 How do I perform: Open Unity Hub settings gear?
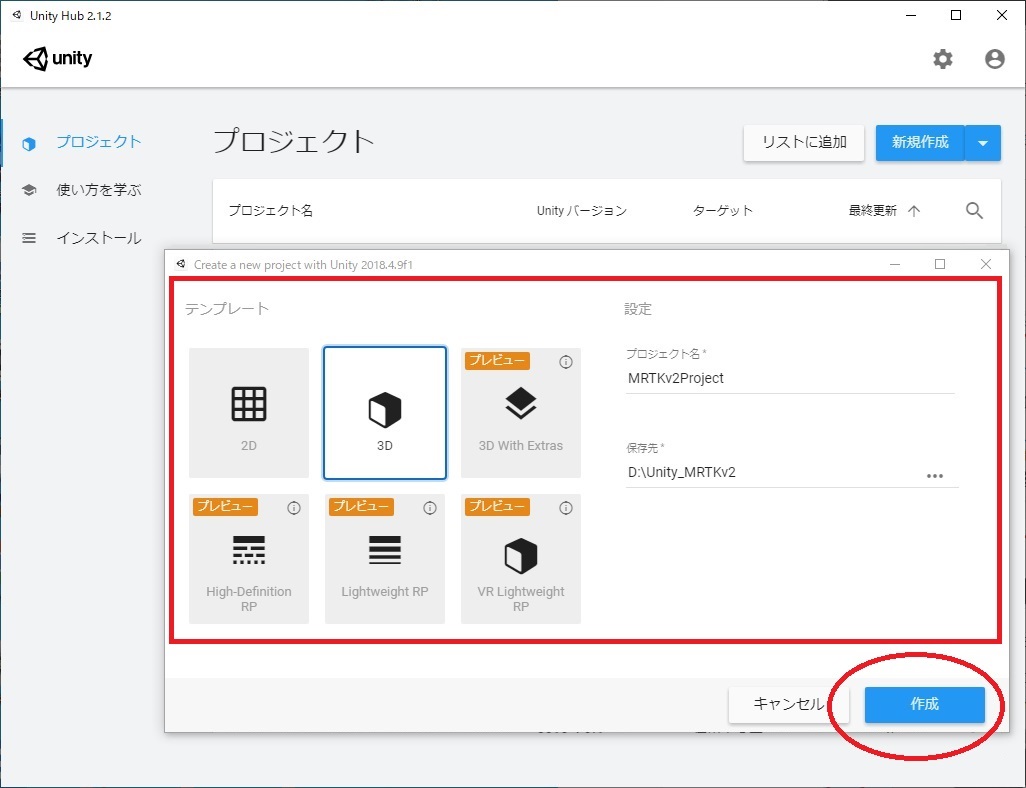[942, 59]
